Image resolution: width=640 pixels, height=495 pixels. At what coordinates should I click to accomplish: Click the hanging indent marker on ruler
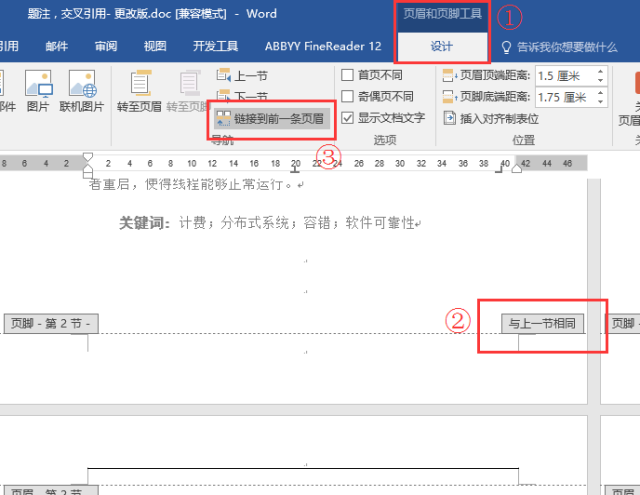click(88, 167)
